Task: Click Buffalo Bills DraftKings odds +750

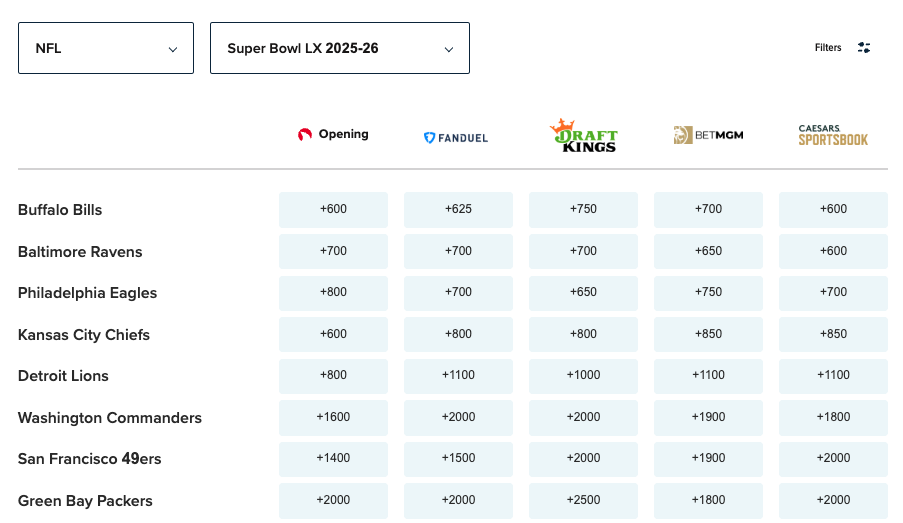Action: pos(583,210)
